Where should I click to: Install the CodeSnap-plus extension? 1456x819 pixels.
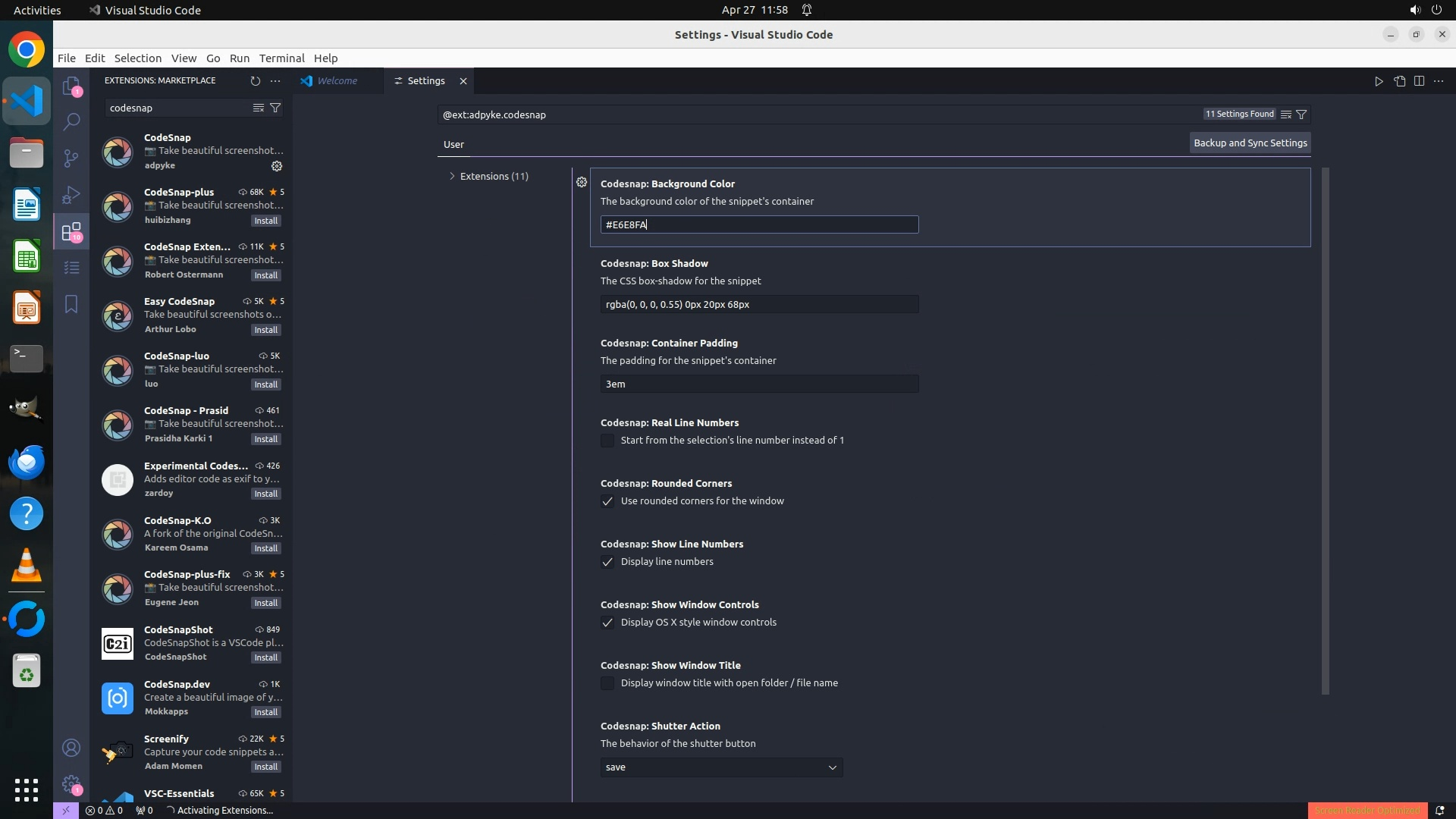point(266,221)
